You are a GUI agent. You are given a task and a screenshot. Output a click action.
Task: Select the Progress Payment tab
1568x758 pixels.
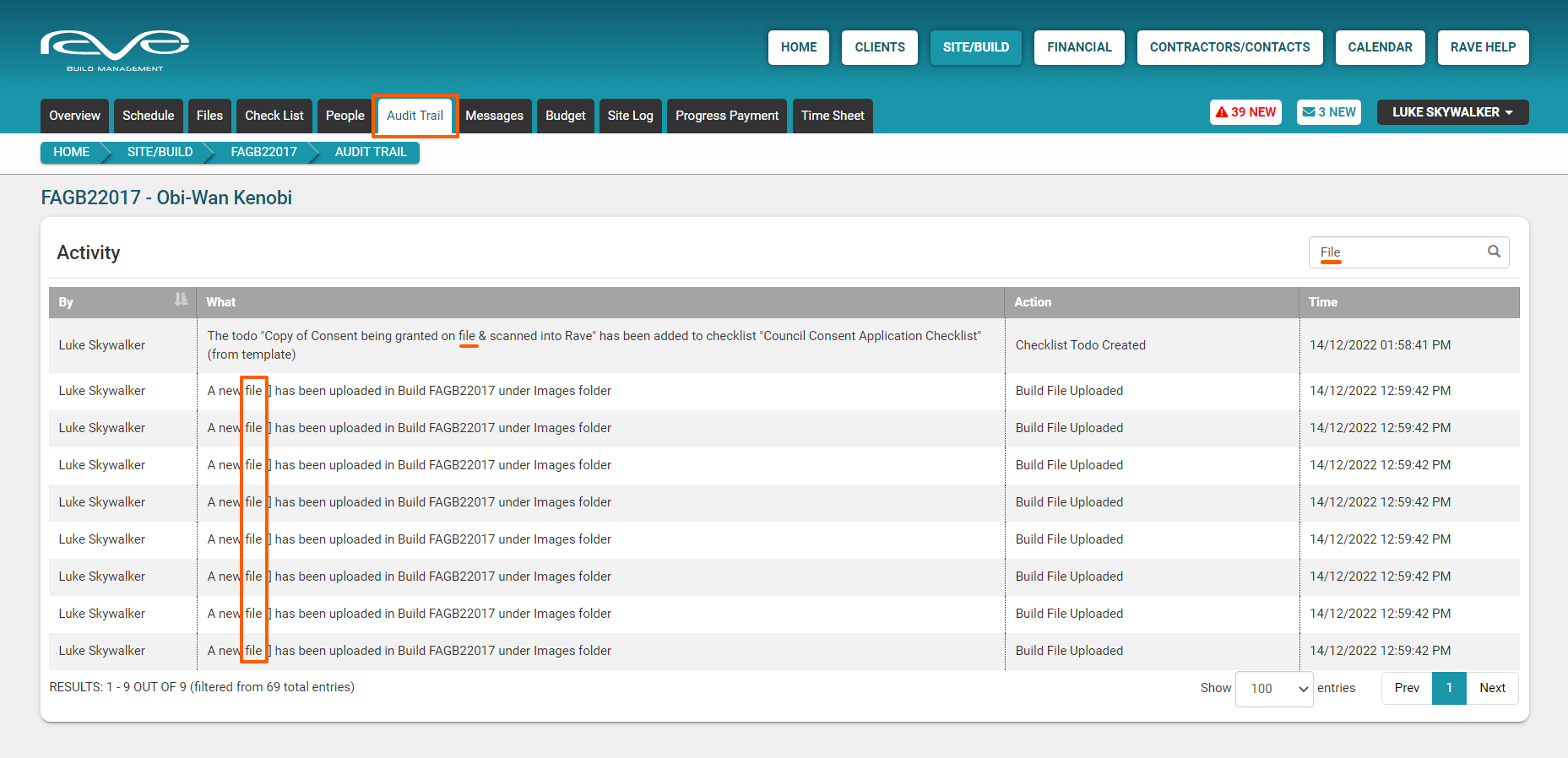coord(726,116)
